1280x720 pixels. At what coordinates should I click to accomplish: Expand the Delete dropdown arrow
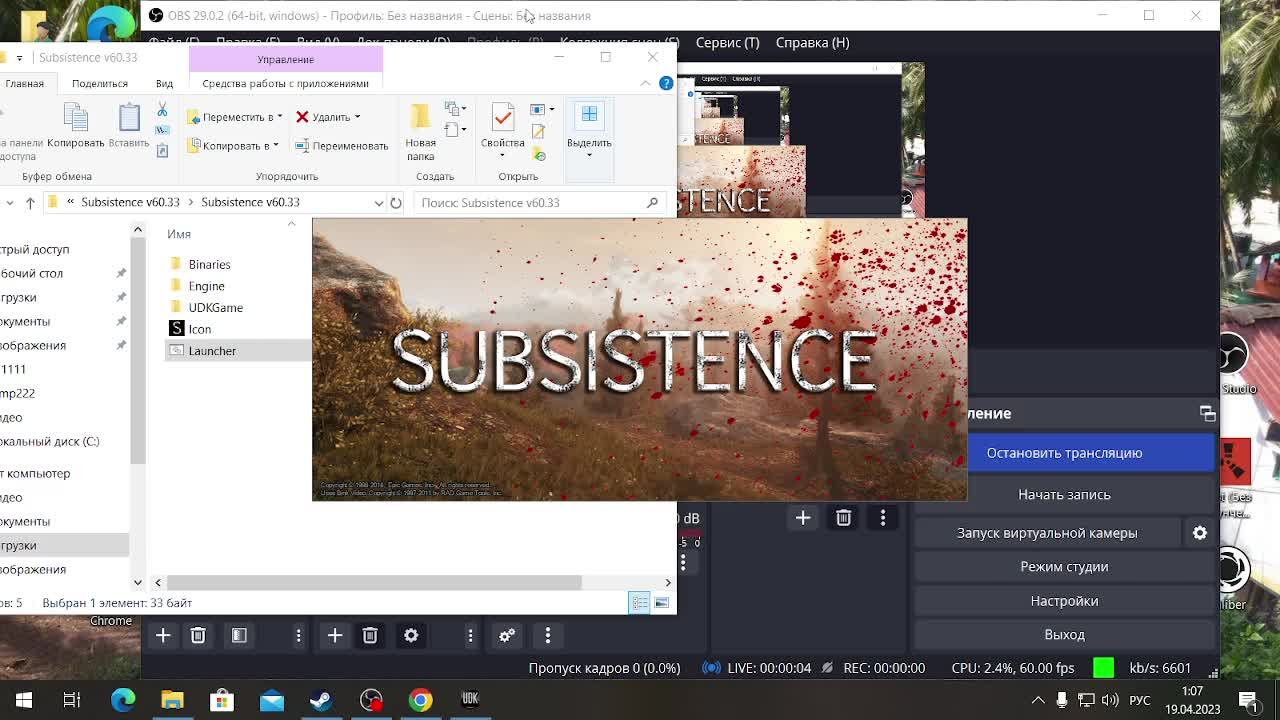point(357,117)
